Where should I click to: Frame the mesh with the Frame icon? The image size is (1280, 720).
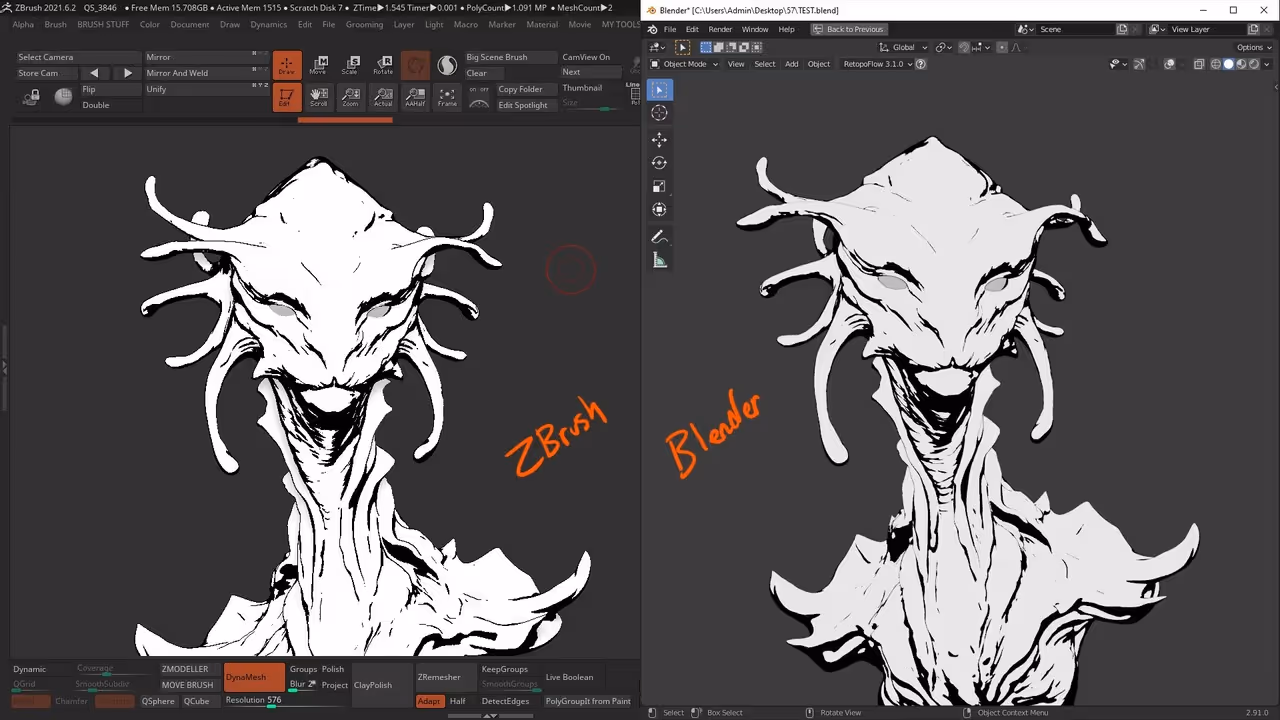pyautogui.click(x=447, y=97)
